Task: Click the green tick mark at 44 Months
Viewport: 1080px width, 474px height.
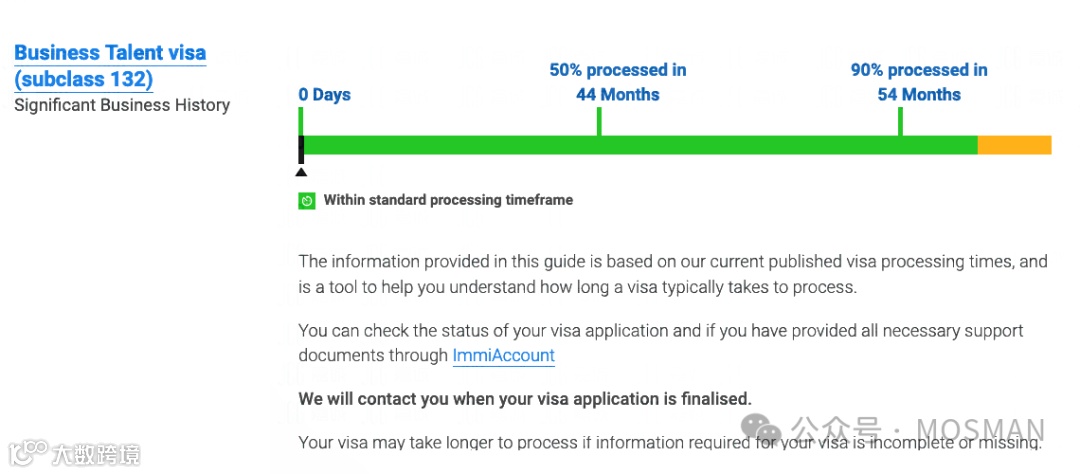Action: tap(598, 121)
